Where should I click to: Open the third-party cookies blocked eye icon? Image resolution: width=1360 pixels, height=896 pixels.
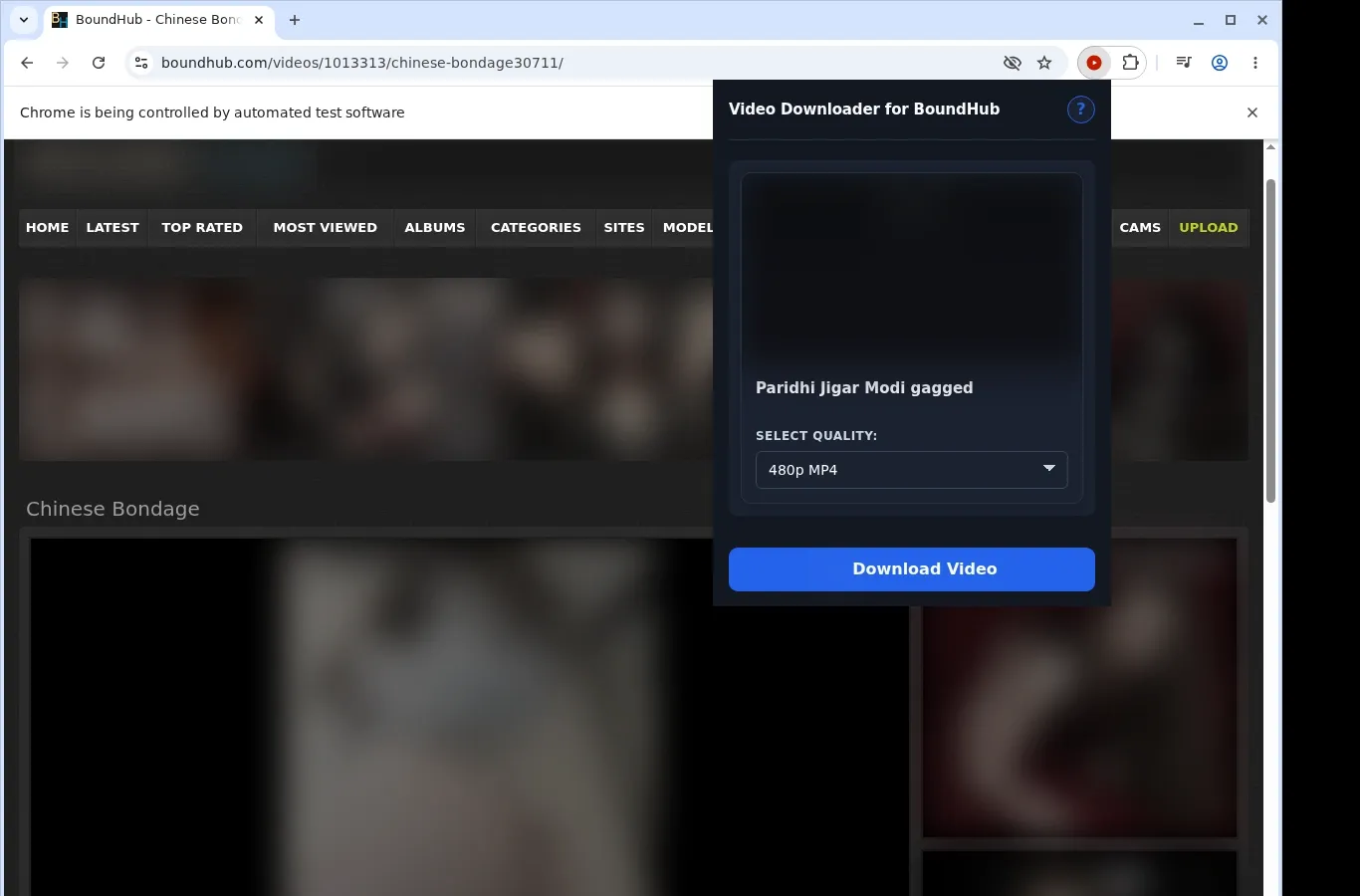1013,63
